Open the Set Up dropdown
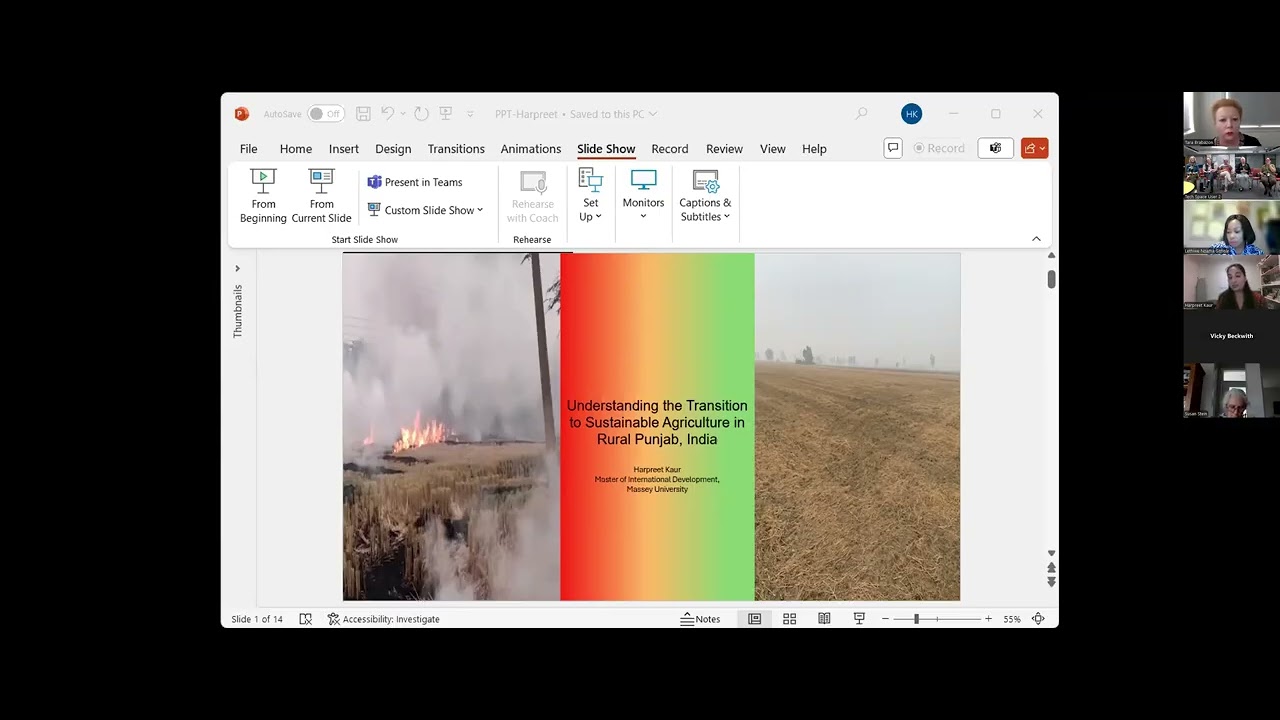Screen dimensions: 1280x720 coord(591,196)
